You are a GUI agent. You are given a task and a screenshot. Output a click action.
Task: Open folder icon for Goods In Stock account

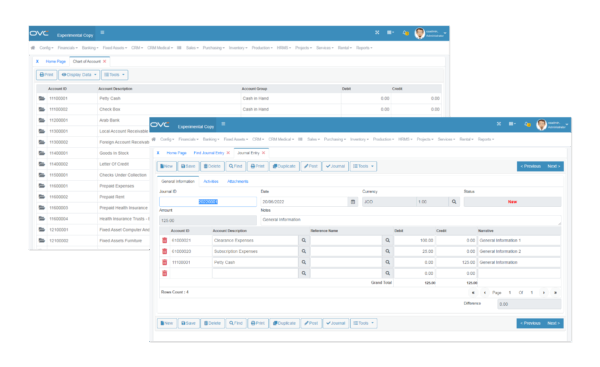[42, 153]
